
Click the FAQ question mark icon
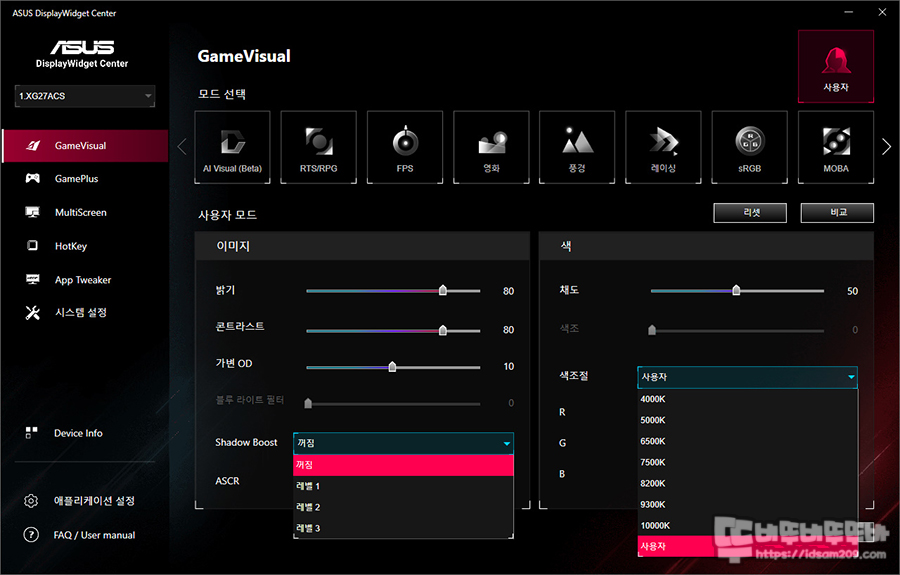[x=31, y=535]
